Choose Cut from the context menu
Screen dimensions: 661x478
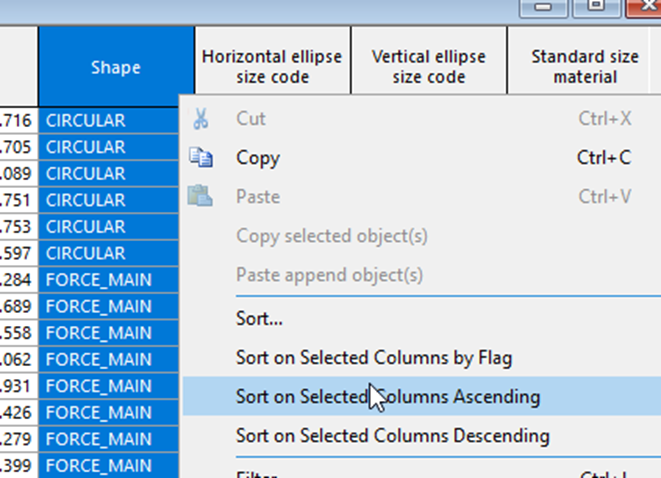click(x=422, y=118)
